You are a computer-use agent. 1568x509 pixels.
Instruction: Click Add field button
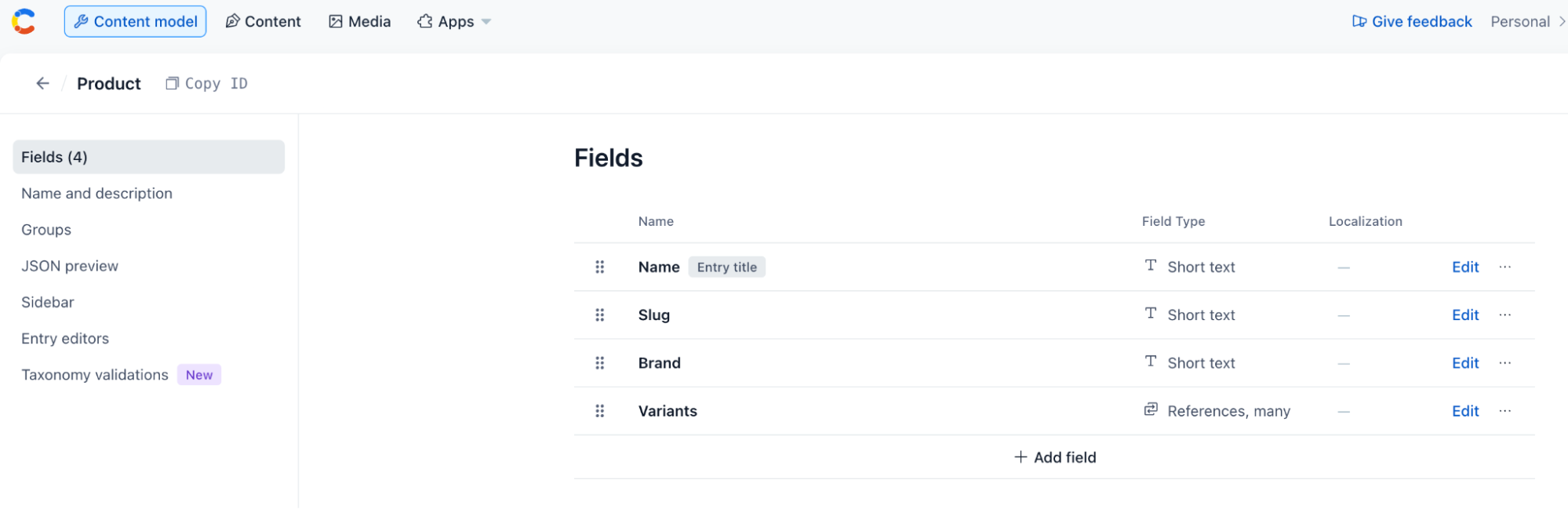[x=1055, y=457]
